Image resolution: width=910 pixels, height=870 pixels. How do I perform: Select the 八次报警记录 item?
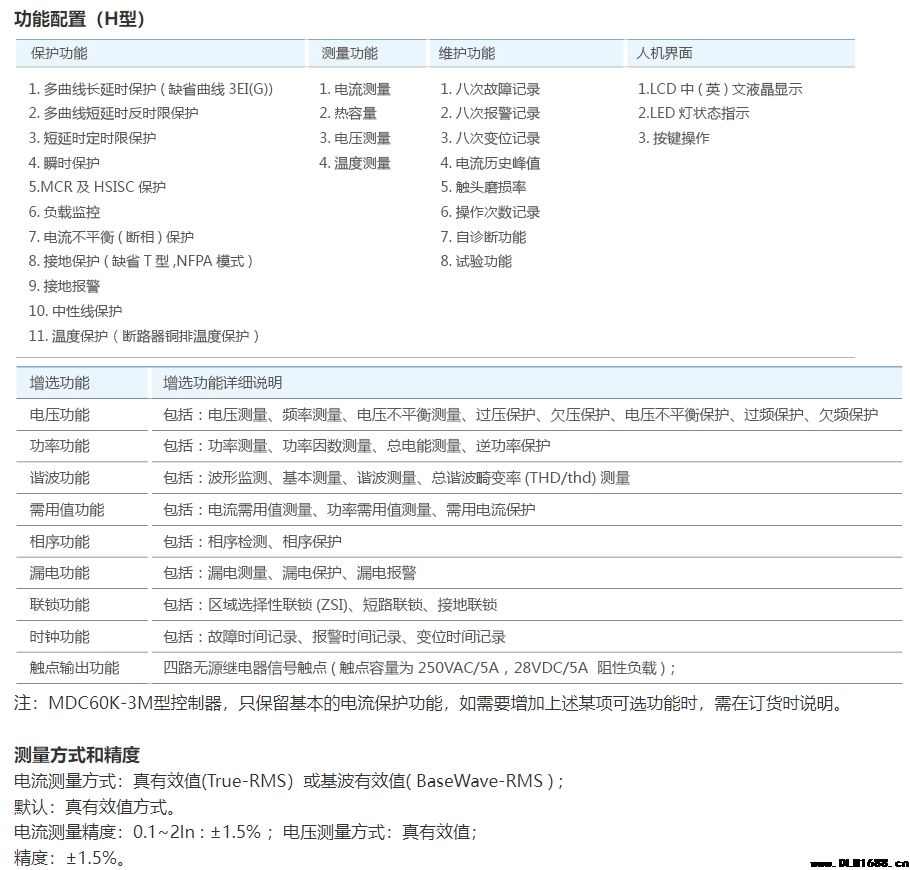coord(490,113)
